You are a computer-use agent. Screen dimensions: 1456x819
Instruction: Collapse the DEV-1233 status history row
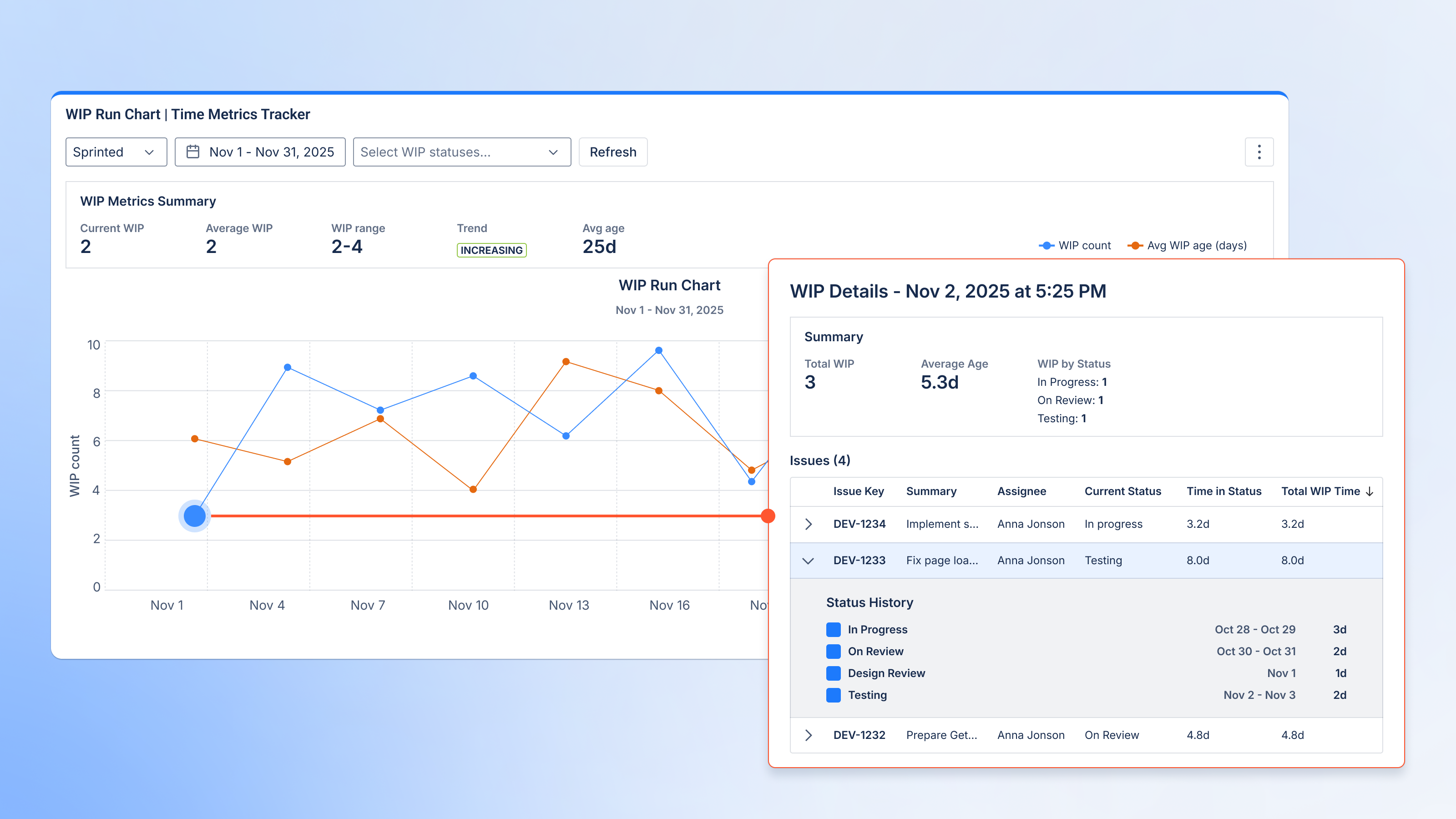tap(808, 560)
